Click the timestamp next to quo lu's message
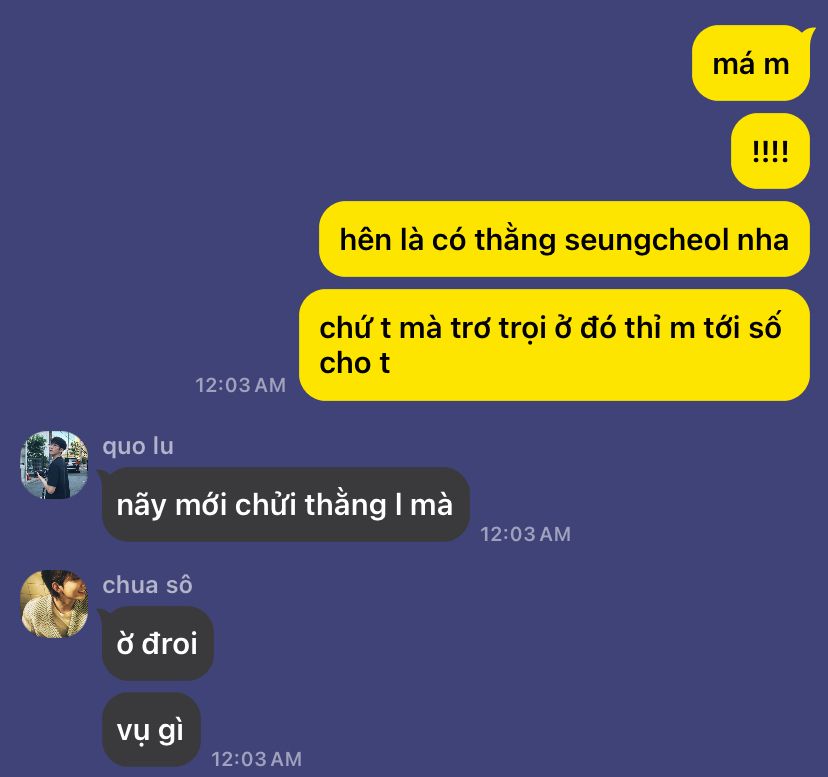Viewport: 828px width, 777px height. 525,534
